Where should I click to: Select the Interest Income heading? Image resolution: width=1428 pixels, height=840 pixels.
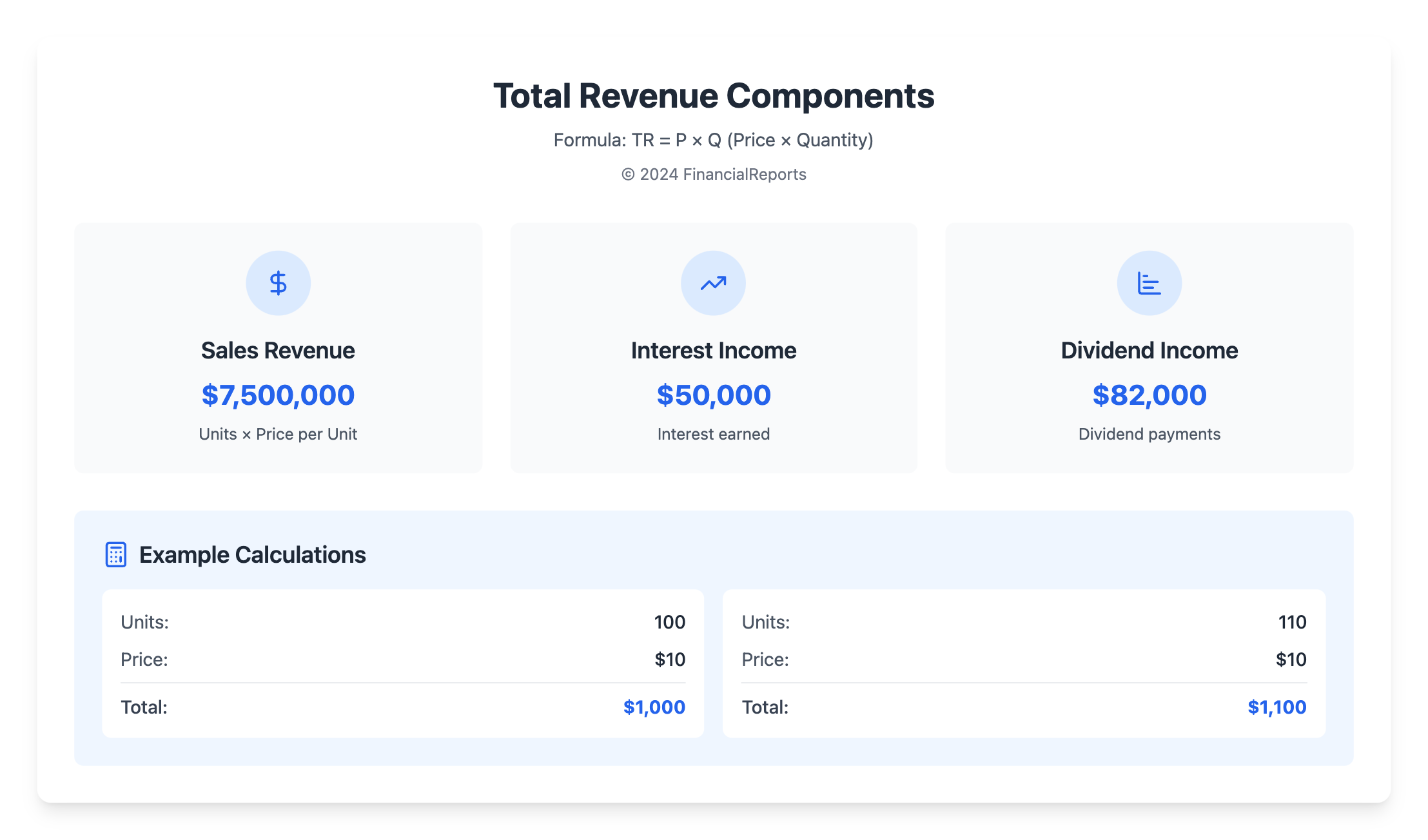pyautogui.click(x=713, y=351)
